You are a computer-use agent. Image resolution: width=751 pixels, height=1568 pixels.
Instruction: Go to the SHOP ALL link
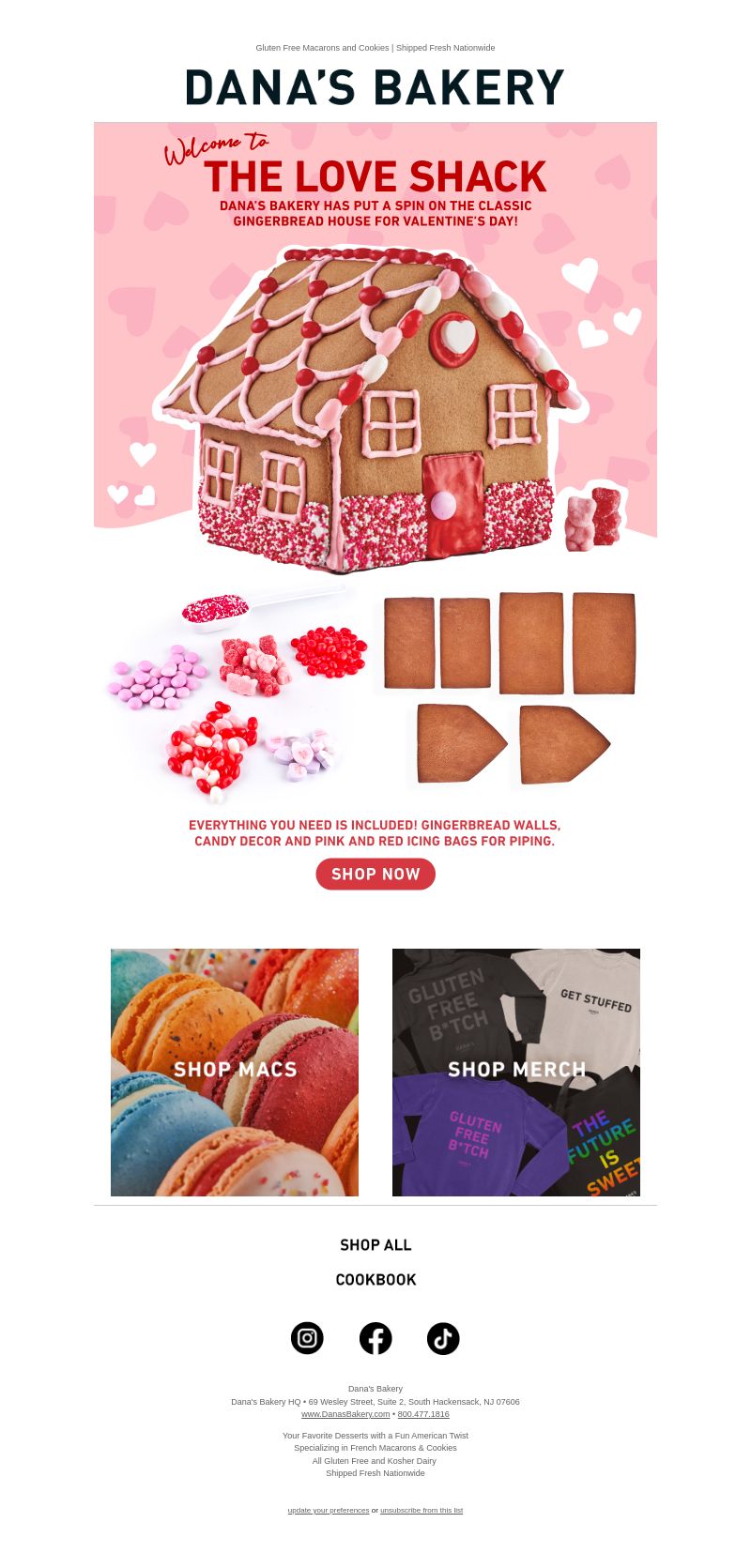(x=375, y=1245)
